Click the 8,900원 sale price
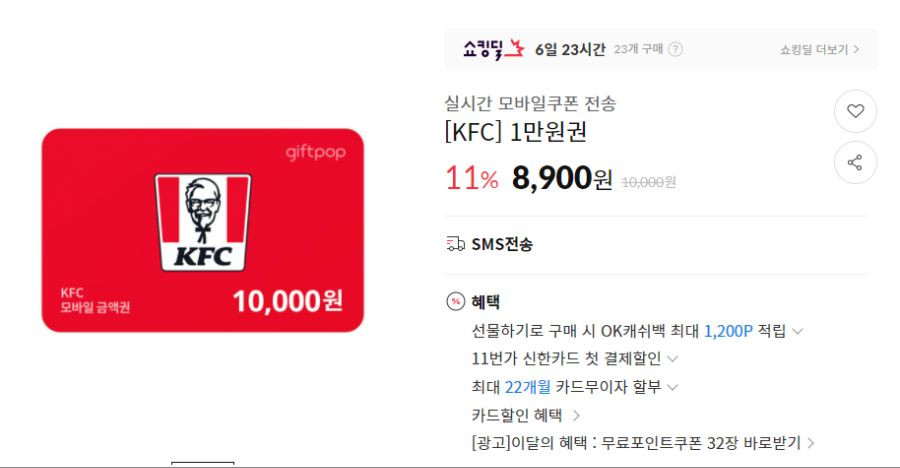The width and height of the screenshot is (900, 468). pos(561,178)
